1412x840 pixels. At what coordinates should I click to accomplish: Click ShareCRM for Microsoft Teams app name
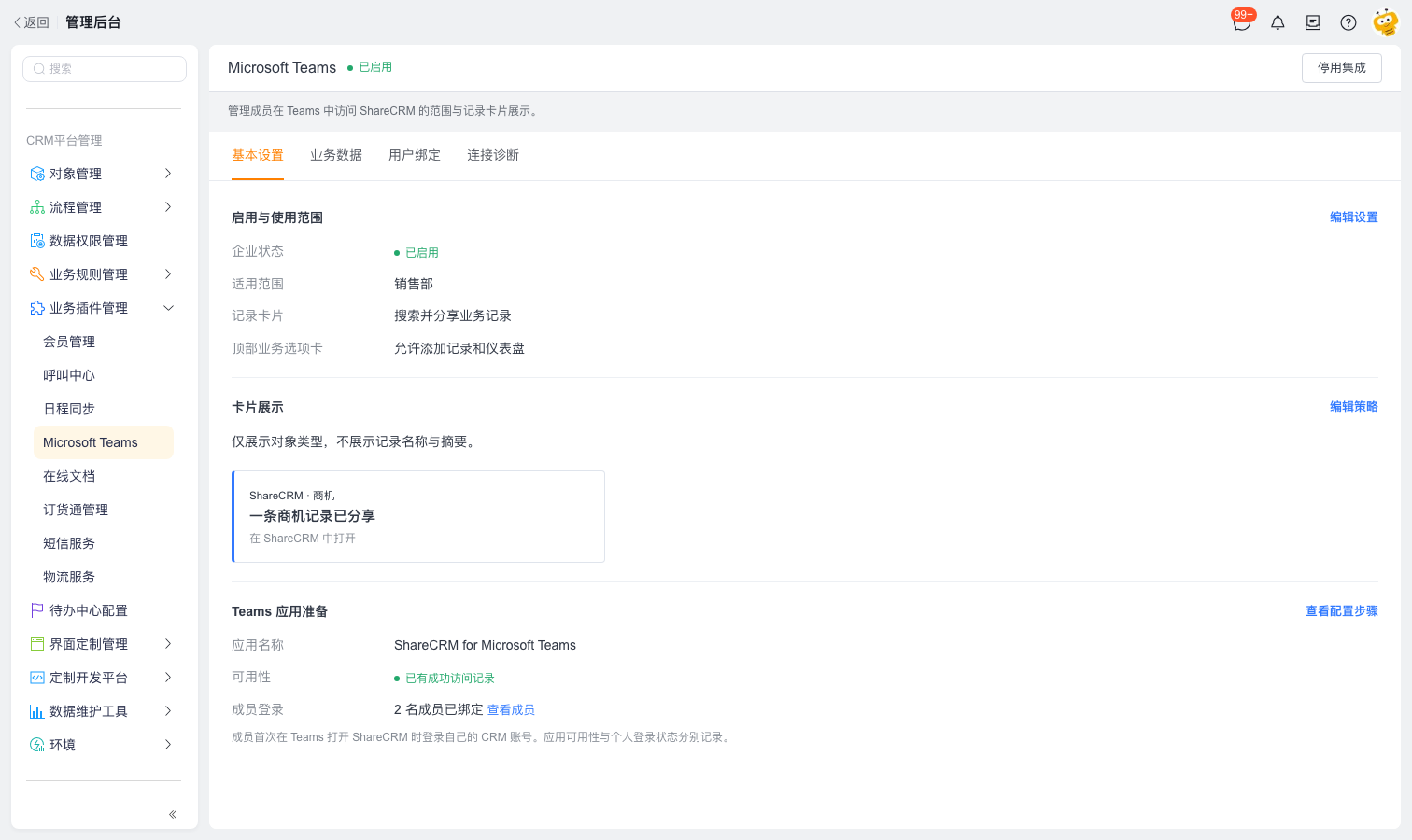[x=485, y=645]
